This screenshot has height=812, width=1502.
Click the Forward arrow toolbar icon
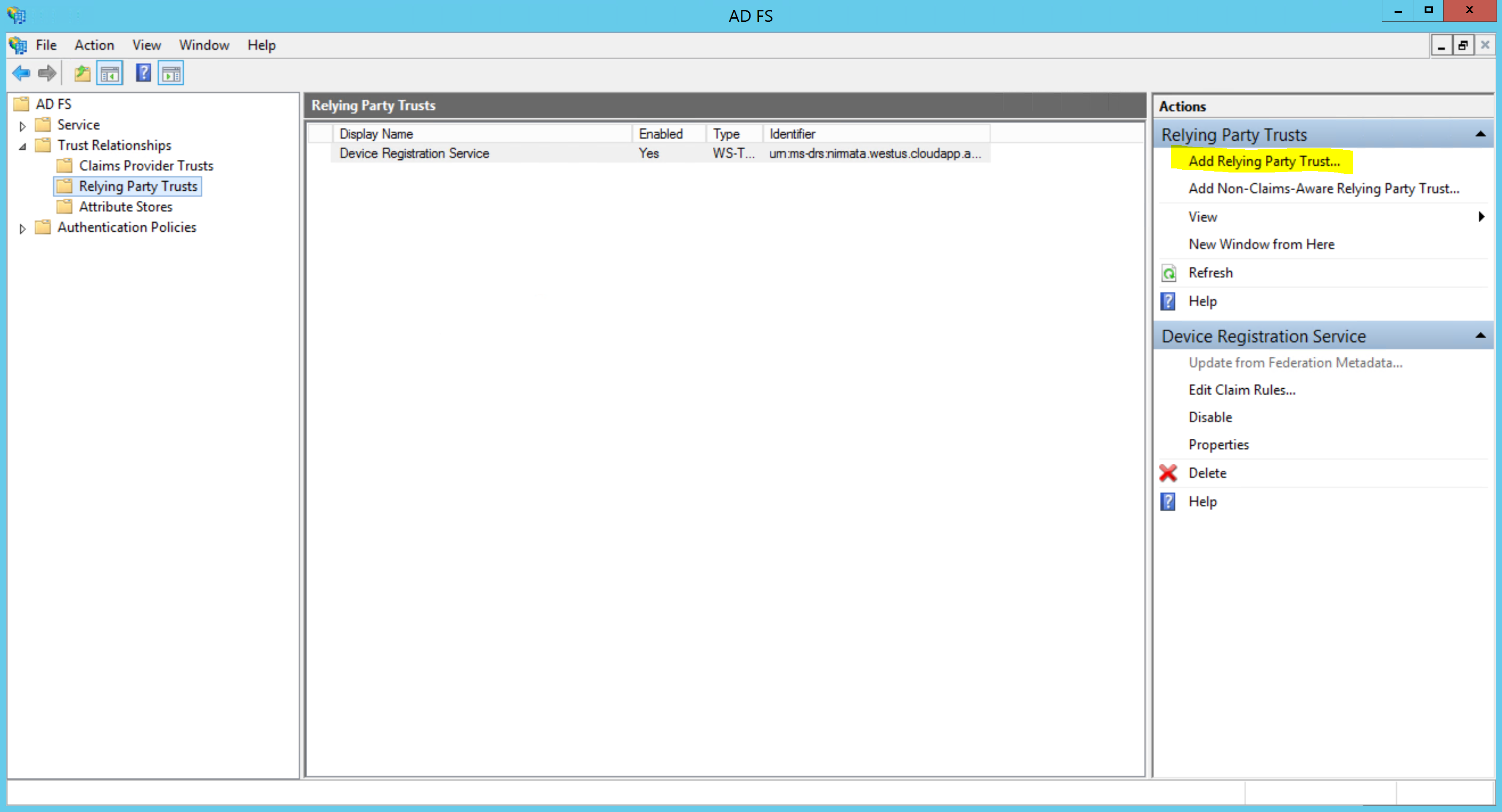pos(47,73)
